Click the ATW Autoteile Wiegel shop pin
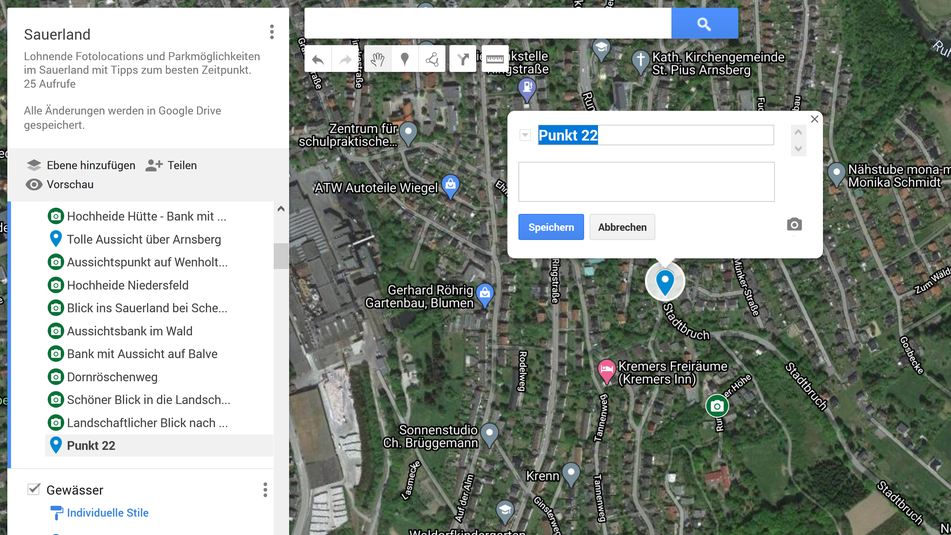The width and height of the screenshot is (951, 535). point(450,186)
